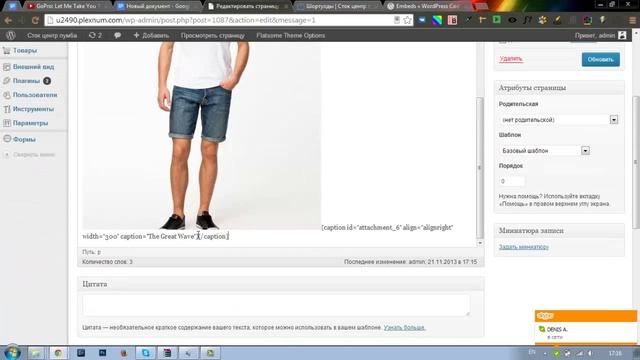Click the page's vertical scrollbar
The width and height of the screenshot is (640, 360).
(636, 162)
